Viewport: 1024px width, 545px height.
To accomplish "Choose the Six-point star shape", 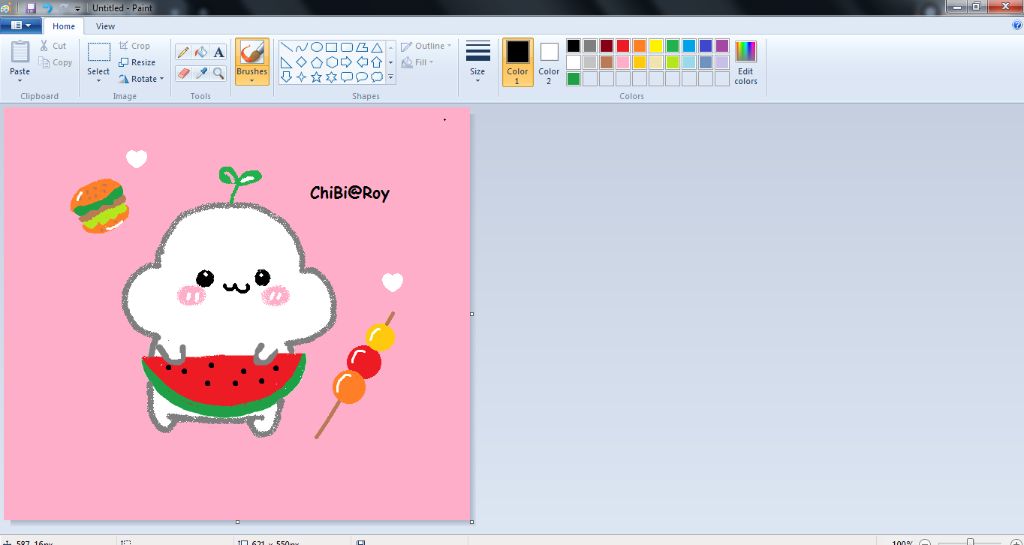I will (331, 77).
